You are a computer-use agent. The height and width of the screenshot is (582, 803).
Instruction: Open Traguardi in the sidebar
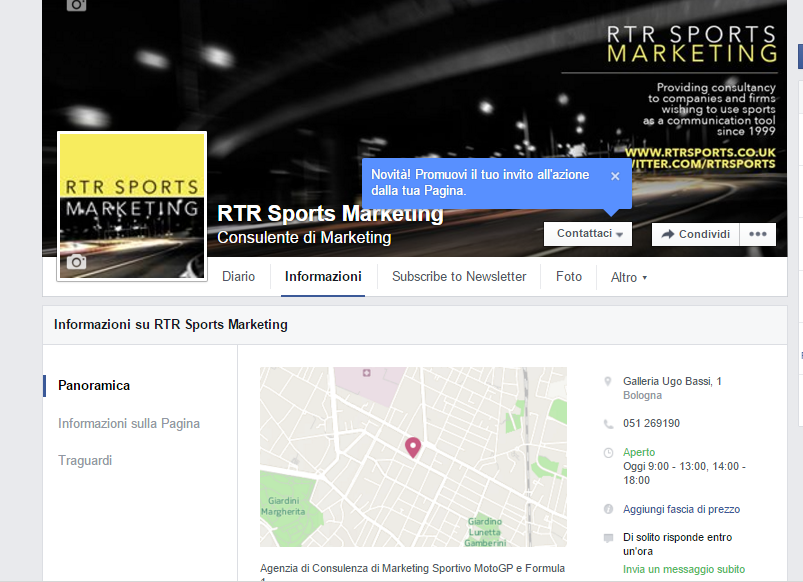click(85, 461)
